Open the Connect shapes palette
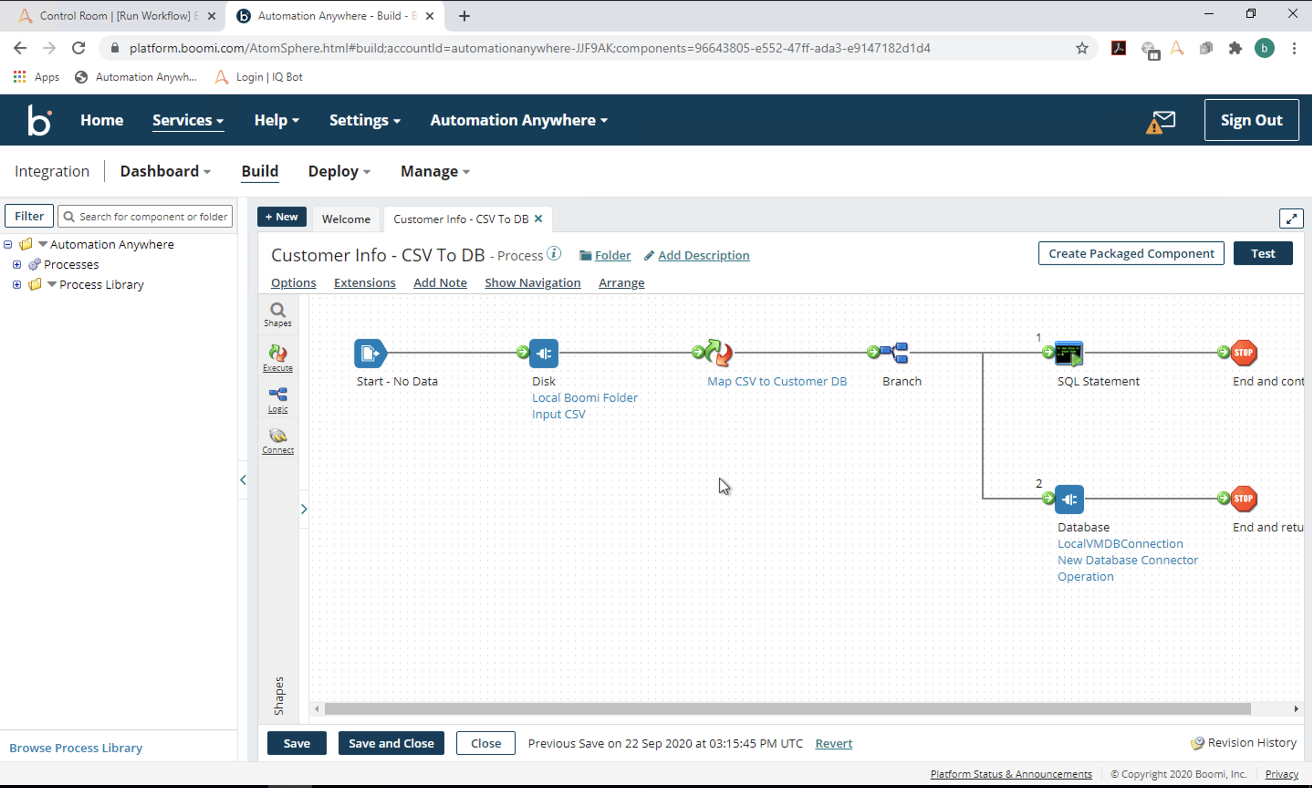Viewport: 1312px width, 788px height. [278, 440]
